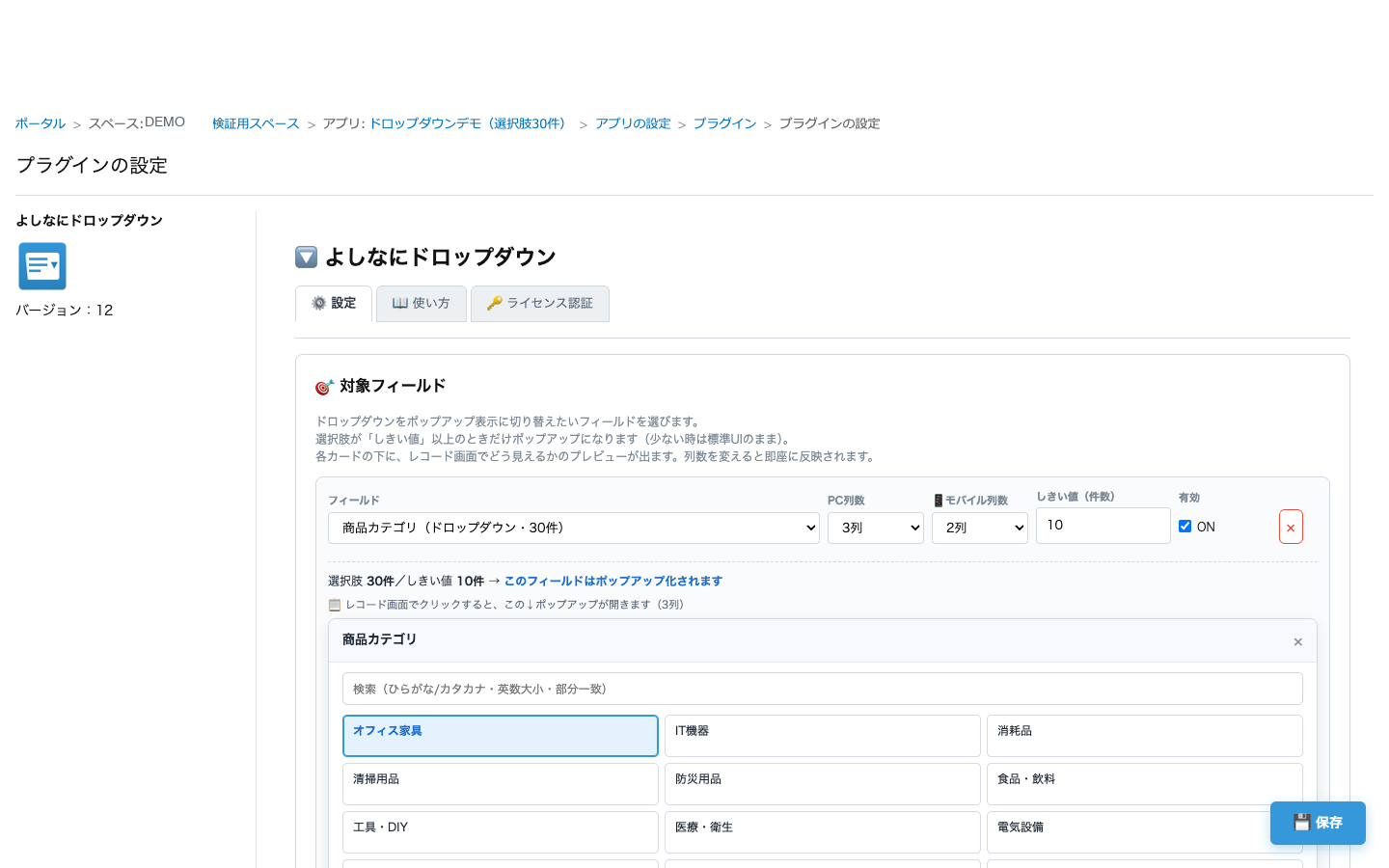Uncheck the 有効 ON checkbox
The image size is (1389, 868).
coord(1185,526)
